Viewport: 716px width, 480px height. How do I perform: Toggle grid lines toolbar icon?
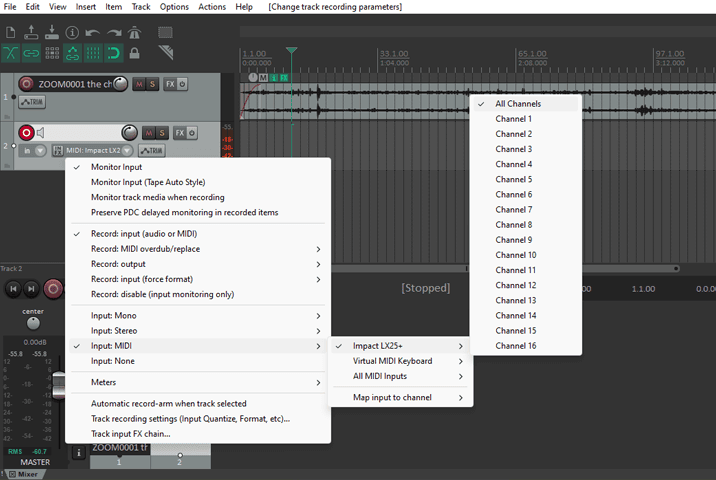[93, 53]
